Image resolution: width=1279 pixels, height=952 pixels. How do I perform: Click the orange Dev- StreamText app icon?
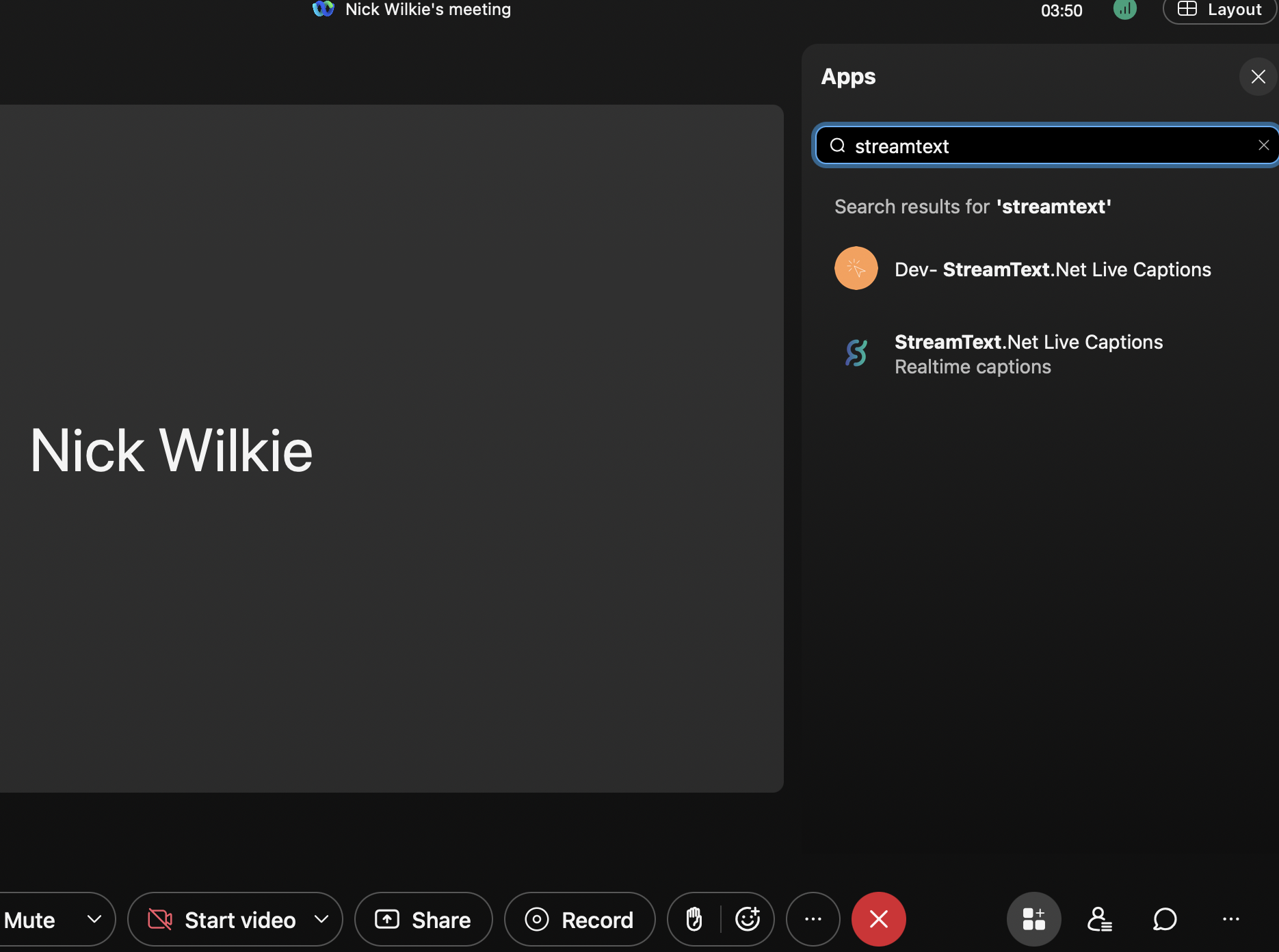click(856, 268)
